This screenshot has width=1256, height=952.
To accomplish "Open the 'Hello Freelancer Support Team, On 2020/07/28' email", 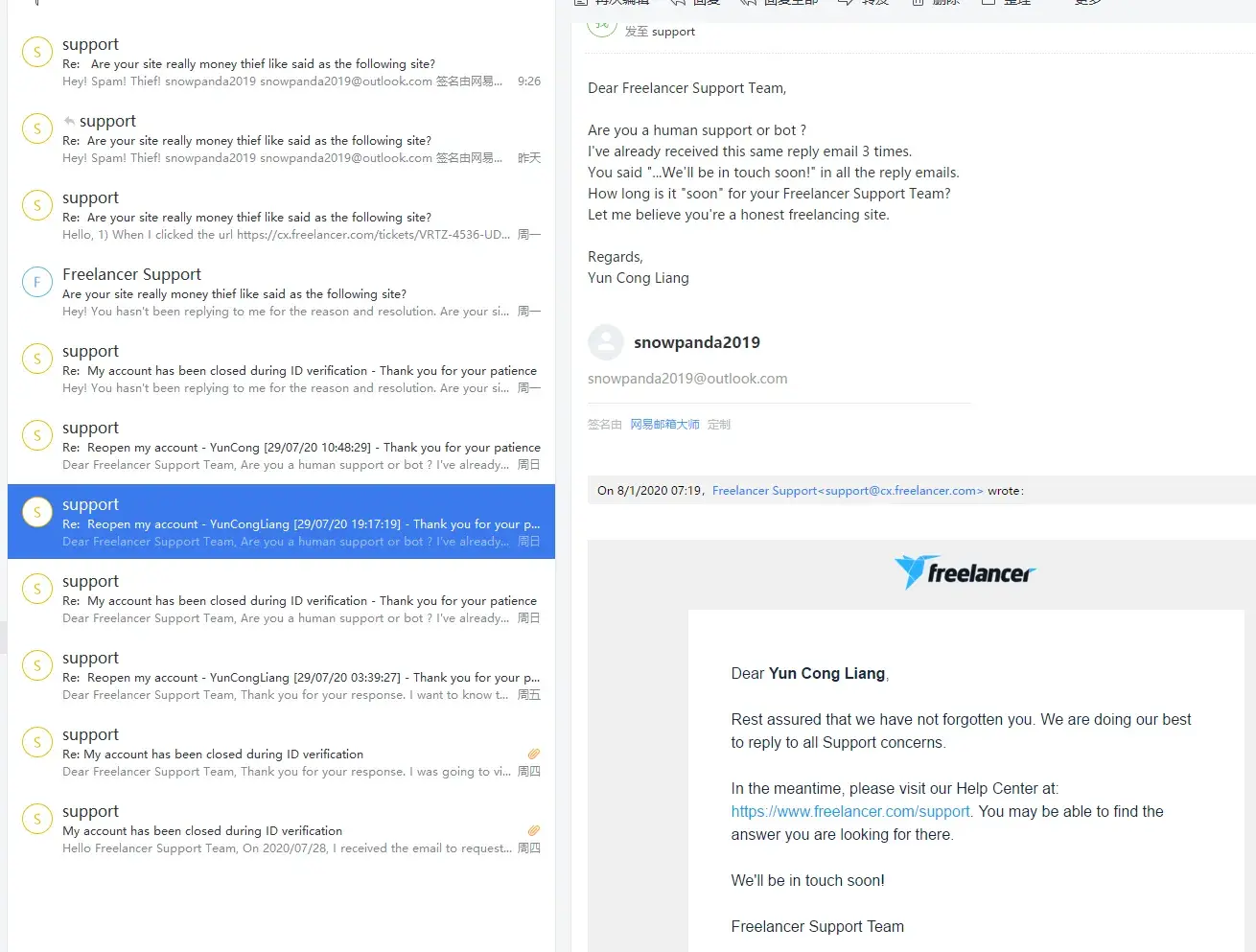I will (x=281, y=829).
